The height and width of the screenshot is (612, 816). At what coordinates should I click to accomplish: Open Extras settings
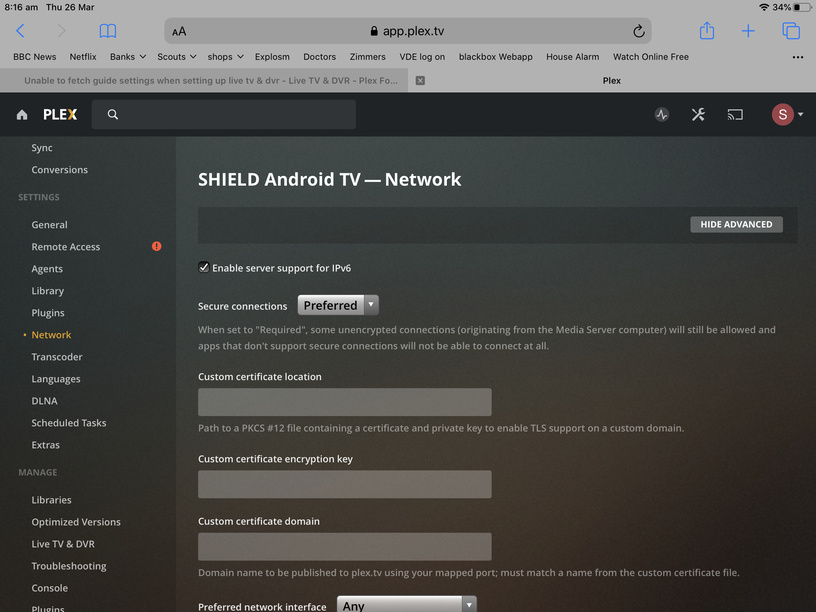point(45,445)
